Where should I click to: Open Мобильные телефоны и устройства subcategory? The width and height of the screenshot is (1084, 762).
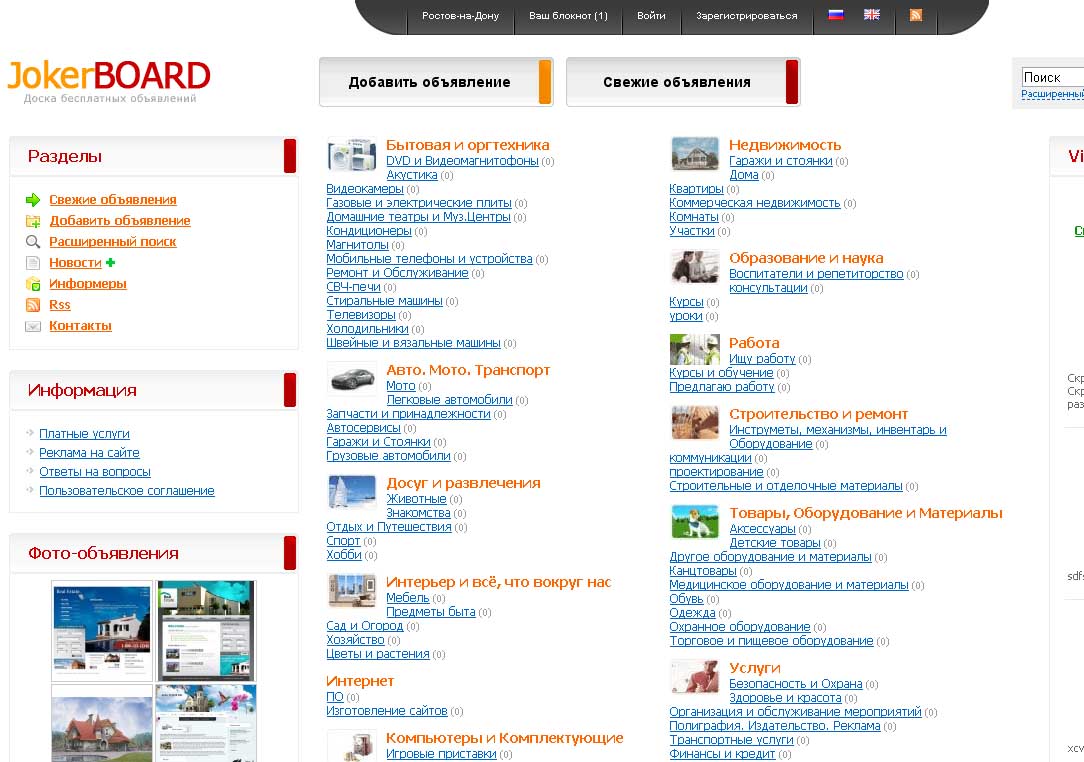coord(429,259)
